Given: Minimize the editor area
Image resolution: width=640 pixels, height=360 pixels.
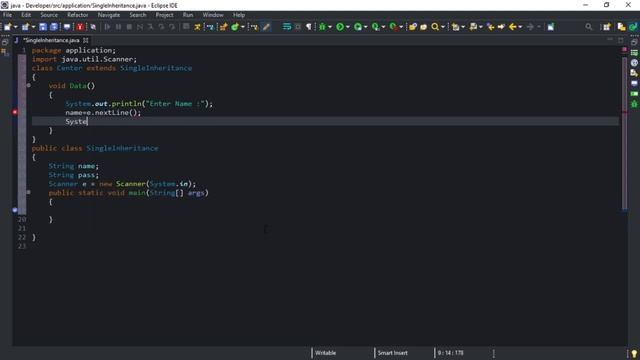Looking at the screenshot, I should click(610, 40).
